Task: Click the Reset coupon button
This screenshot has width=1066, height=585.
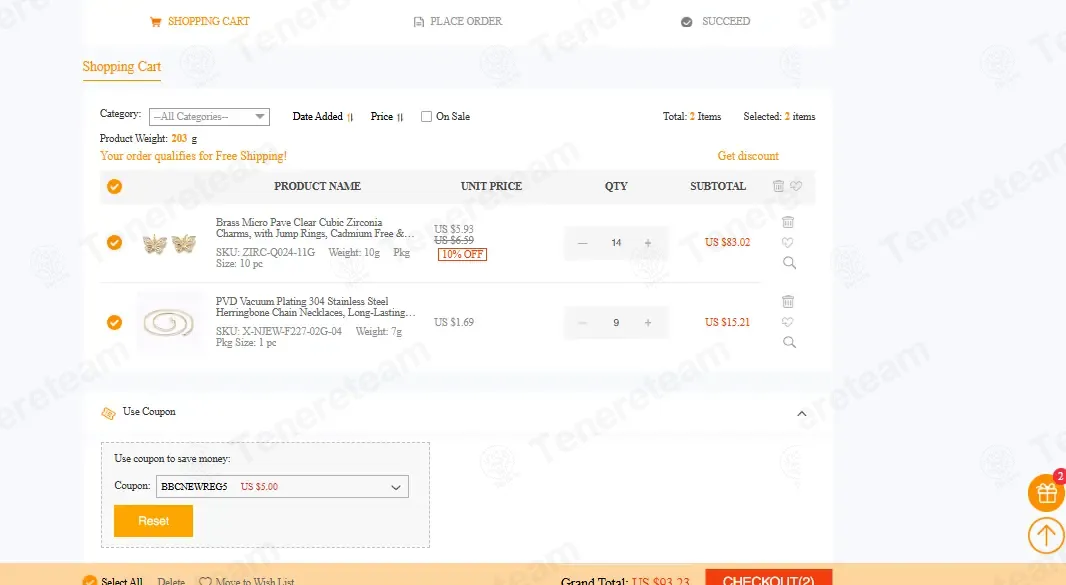Action: (154, 521)
